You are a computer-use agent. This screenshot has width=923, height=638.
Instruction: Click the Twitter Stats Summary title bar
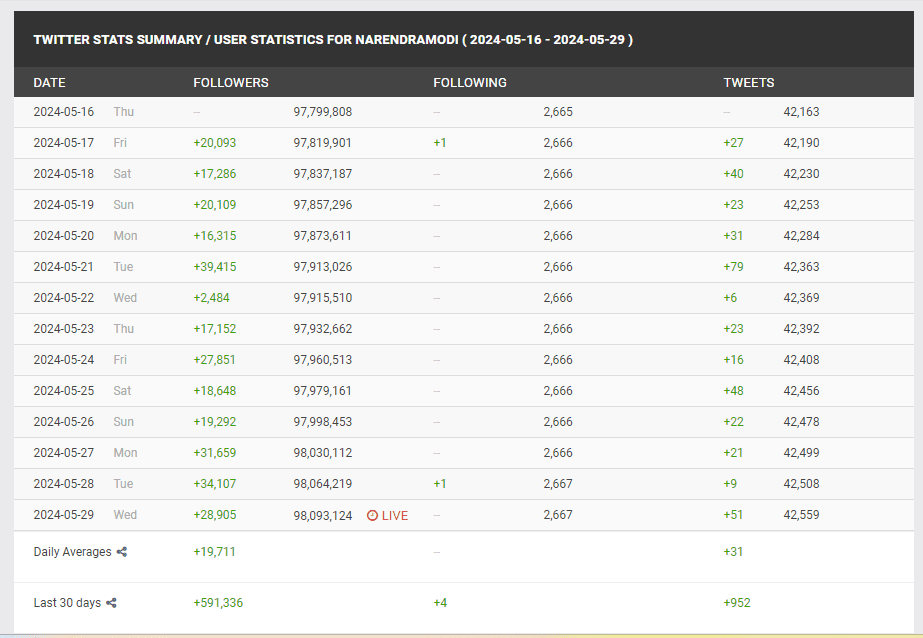333,40
